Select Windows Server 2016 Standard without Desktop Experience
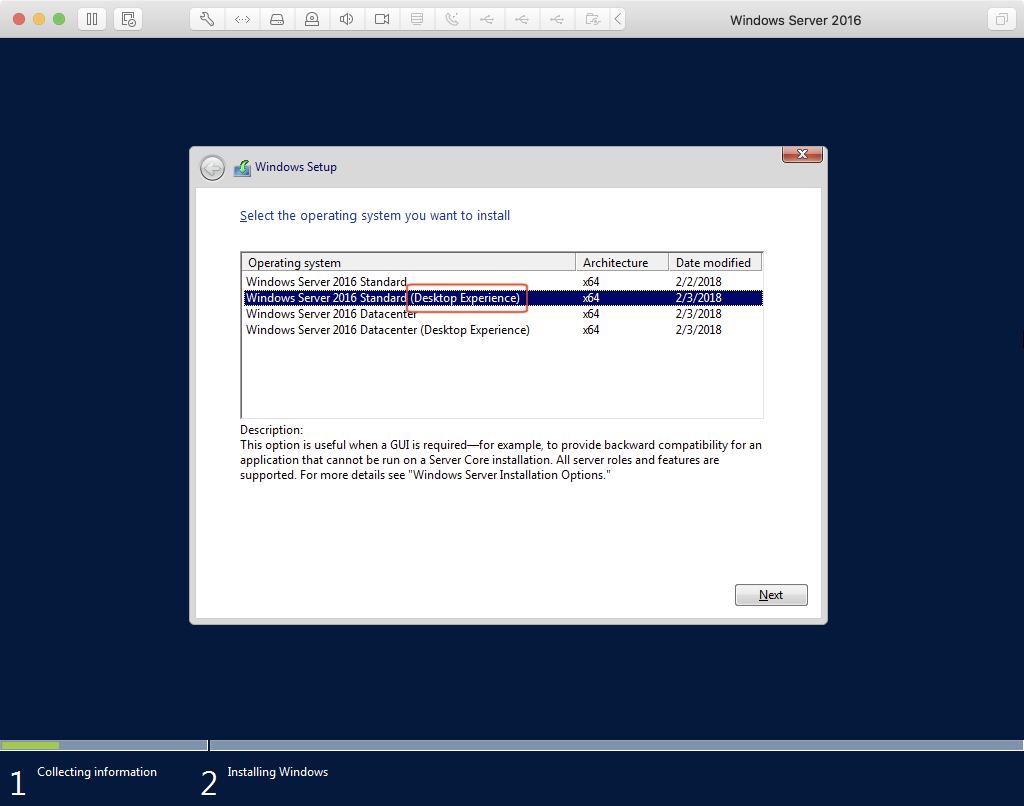The width and height of the screenshot is (1024, 806). click(326, 282)
